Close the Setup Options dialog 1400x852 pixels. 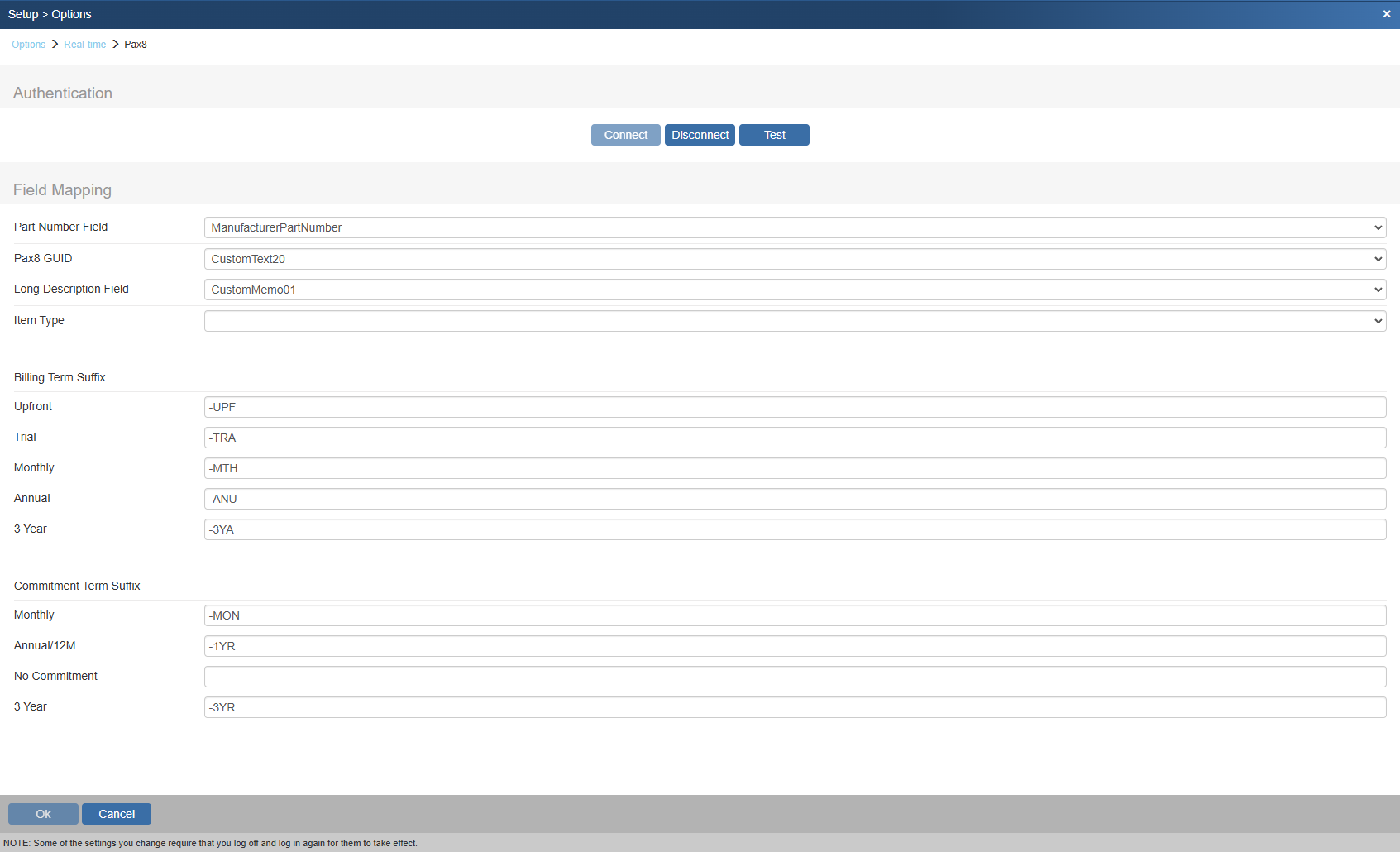point(1386,14)
